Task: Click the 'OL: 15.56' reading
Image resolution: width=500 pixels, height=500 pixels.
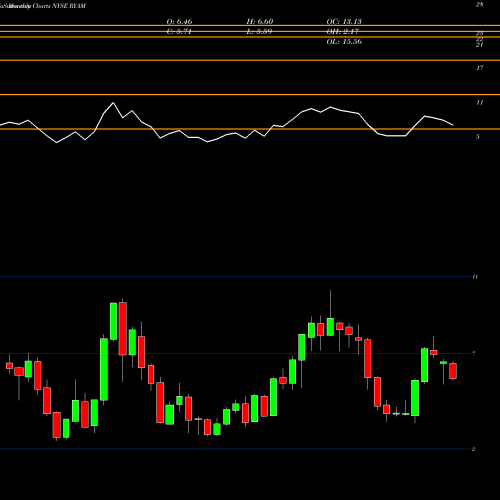Action: 344,42
